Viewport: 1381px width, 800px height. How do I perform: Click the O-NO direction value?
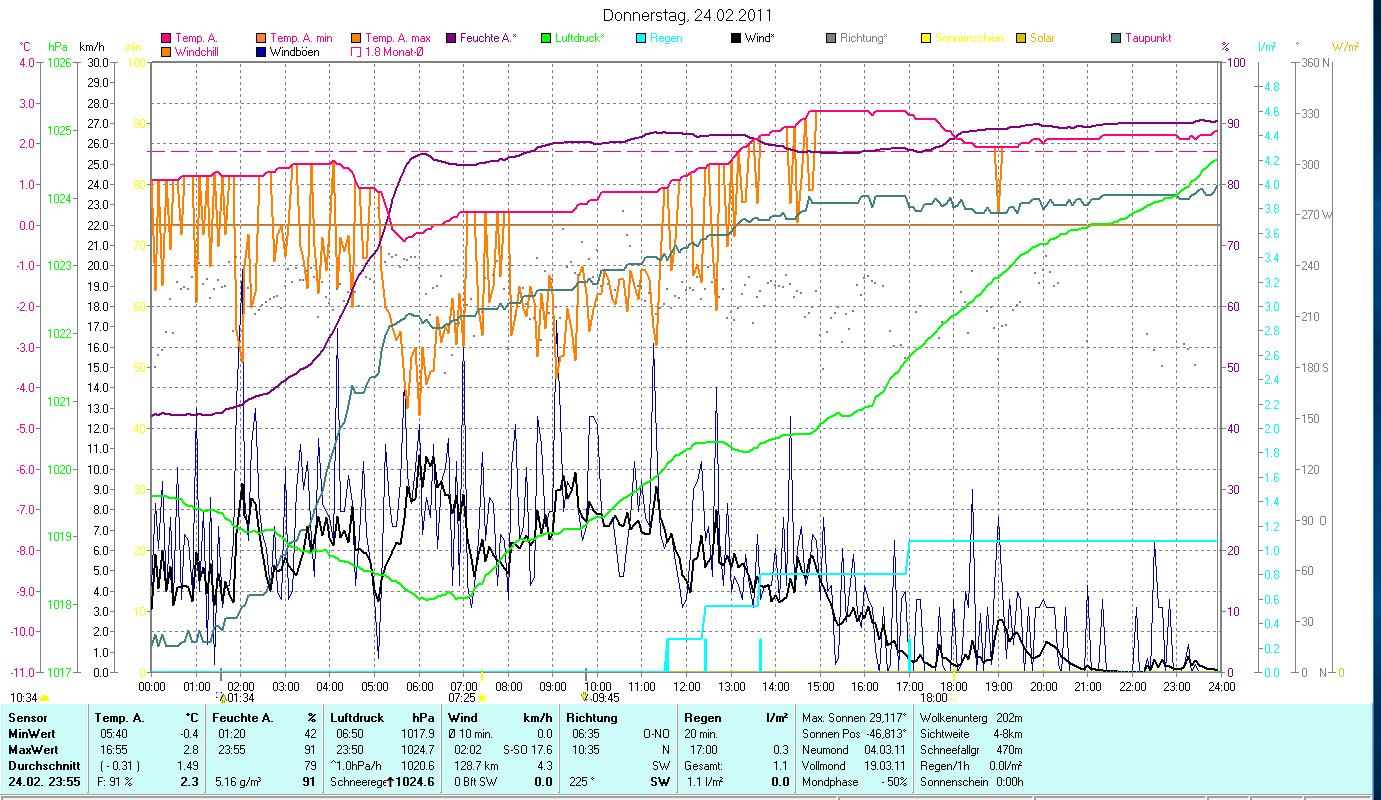click(x=656, y=734)
